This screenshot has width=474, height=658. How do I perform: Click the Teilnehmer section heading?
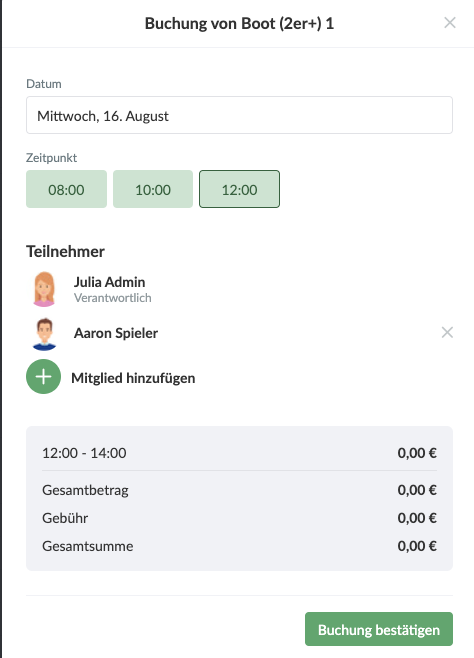[65, 251]
